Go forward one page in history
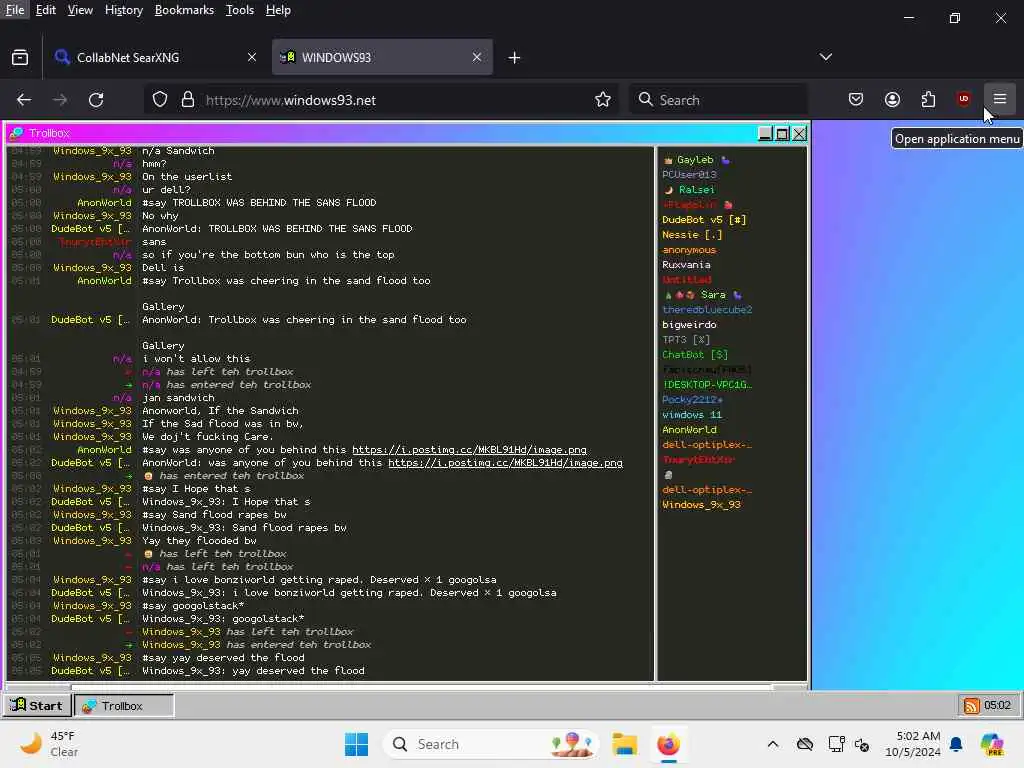 [60, 99]
